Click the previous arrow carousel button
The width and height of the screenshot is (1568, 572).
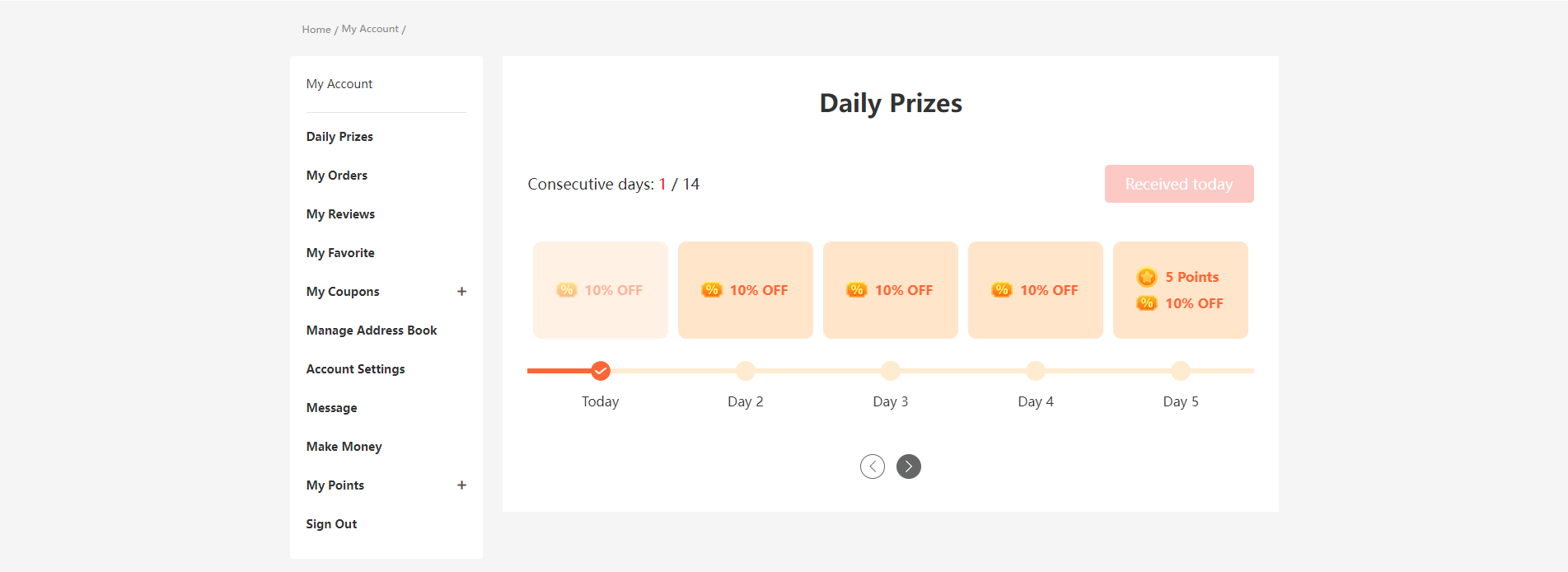coord(873,467)
